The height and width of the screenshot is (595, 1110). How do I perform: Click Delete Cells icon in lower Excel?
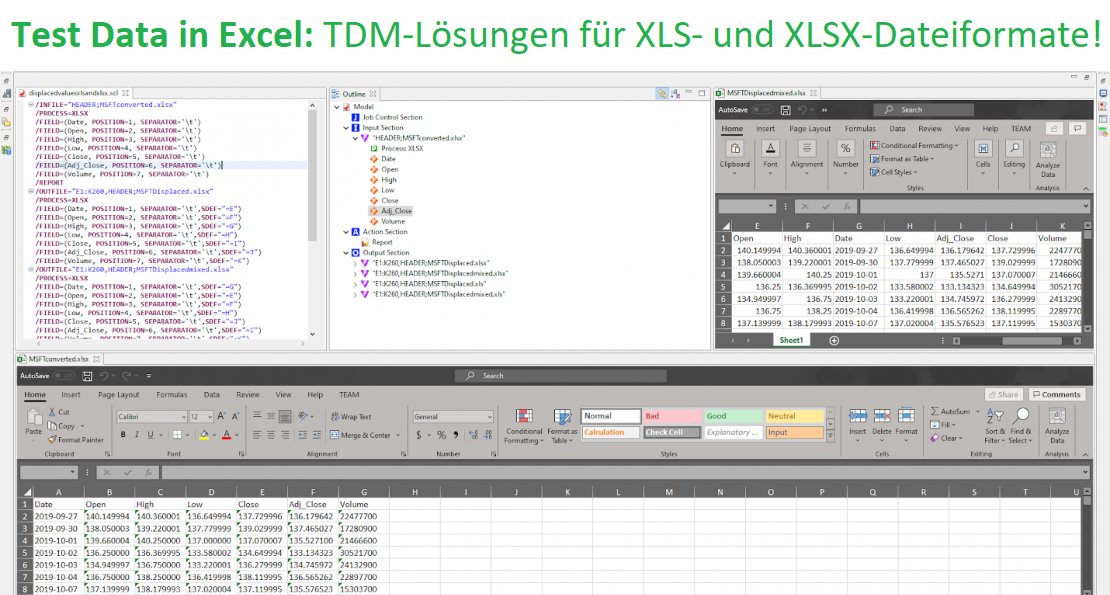(882, 416)
